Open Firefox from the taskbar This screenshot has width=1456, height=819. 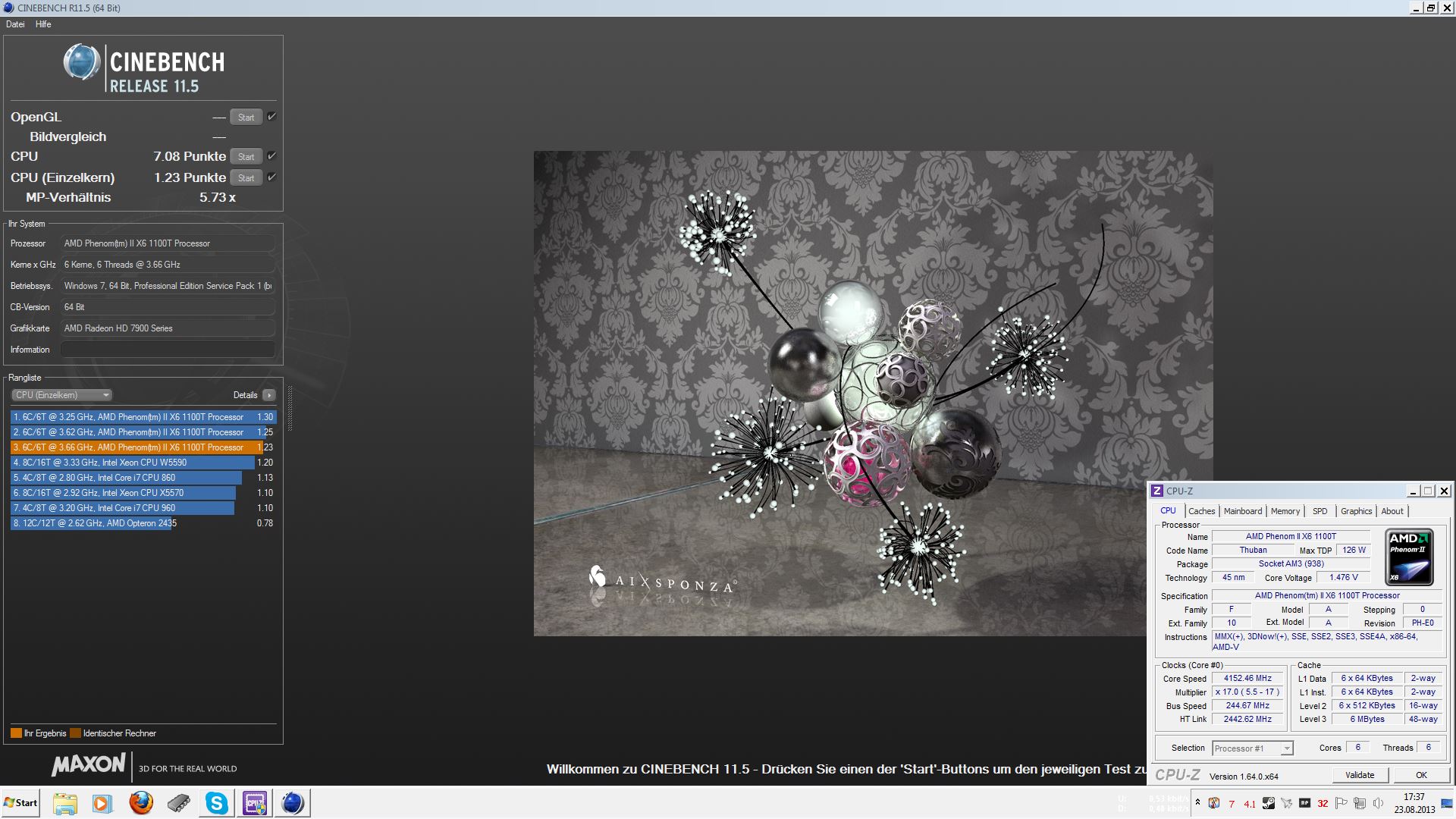coord(141,802)
